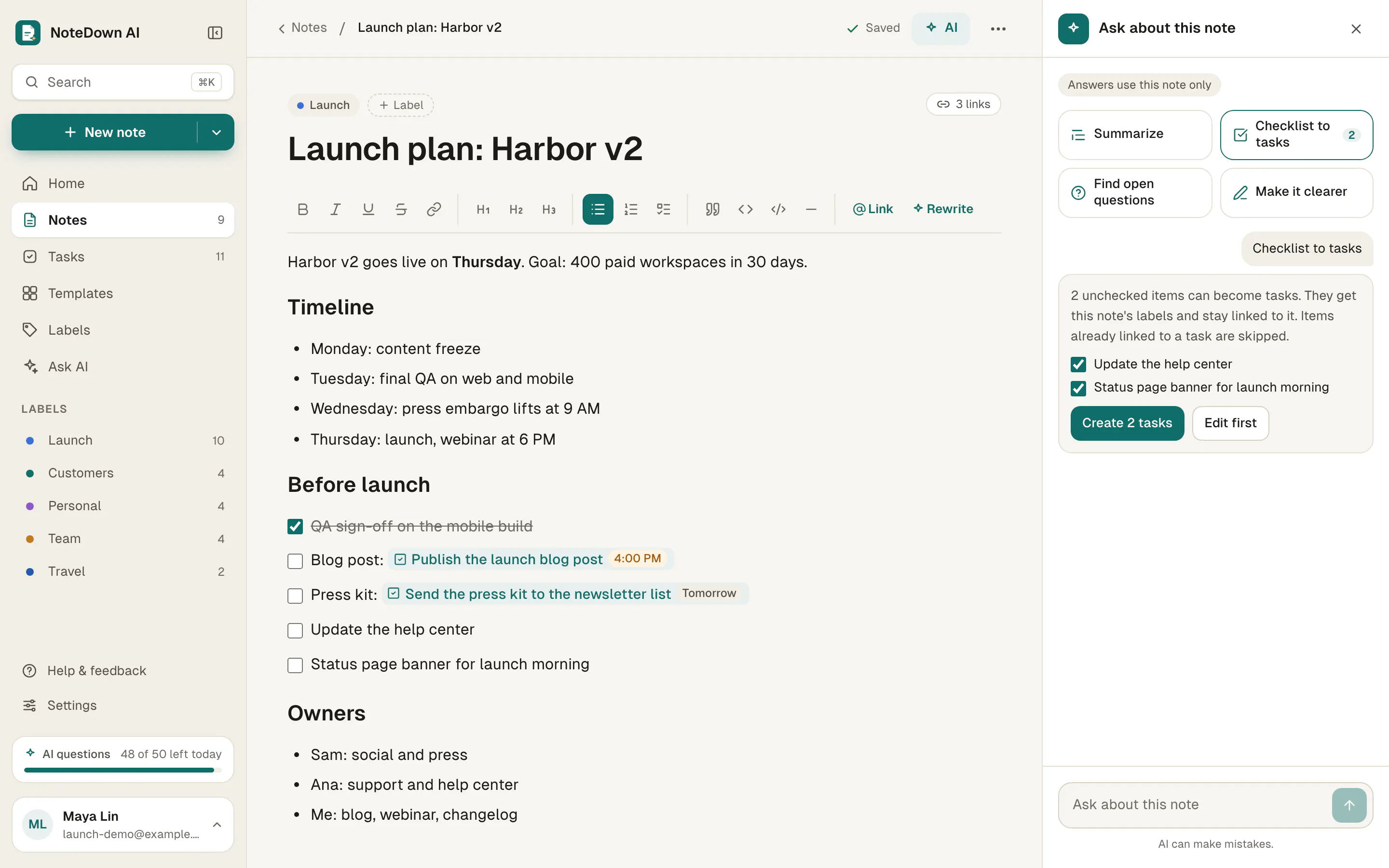The width and height of the screenshot is (1389, 868).
Task: Open Notes in the sidebar
Action: (123, 220)
